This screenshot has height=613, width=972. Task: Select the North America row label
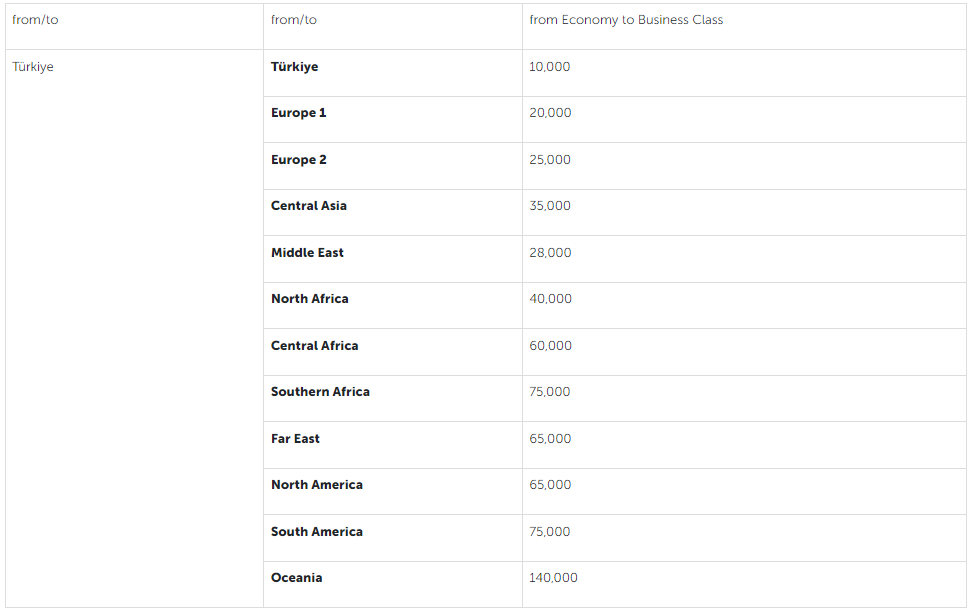(317, 485)
